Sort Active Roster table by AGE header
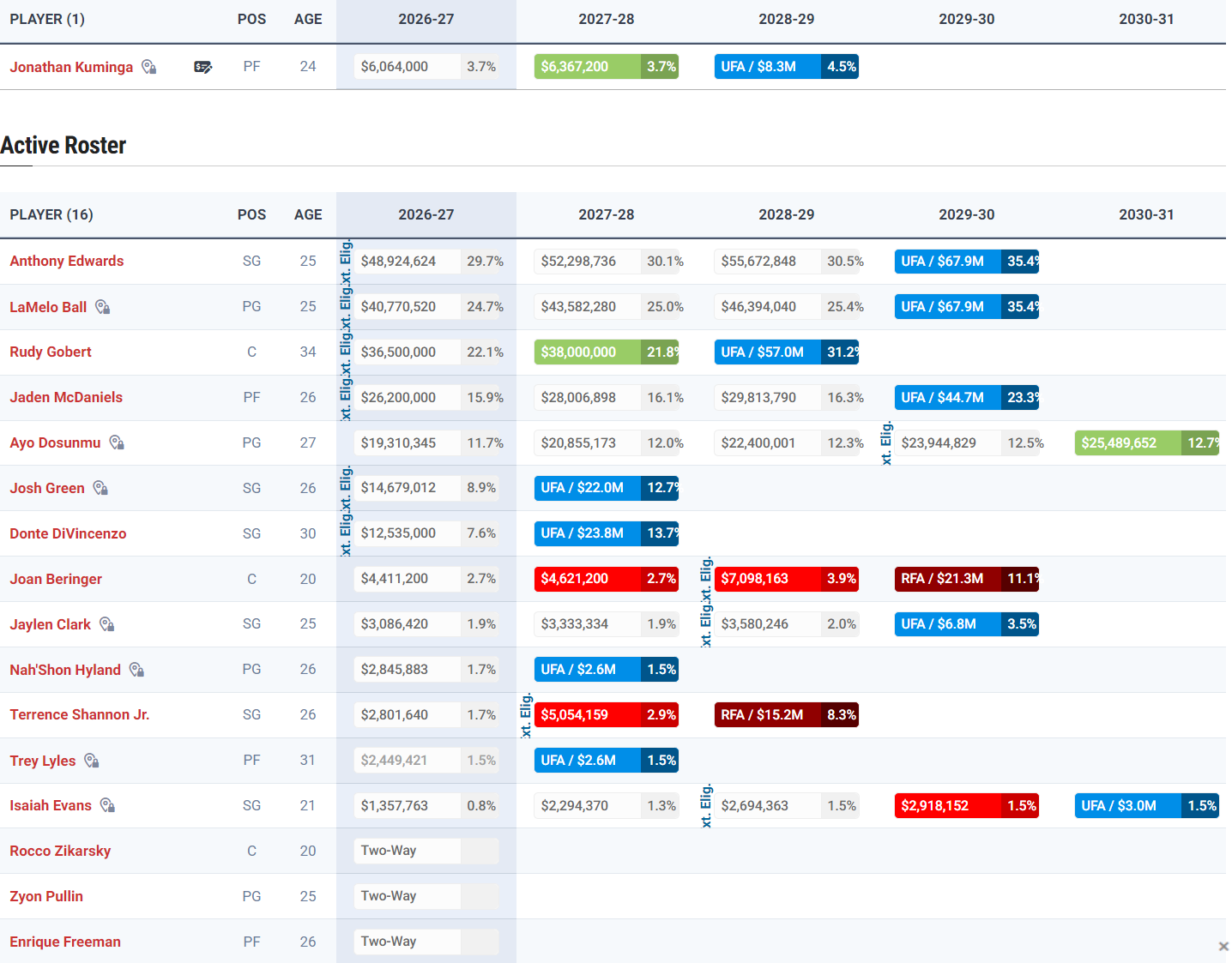Screen dimensions: 1232x963 point(308,214)
